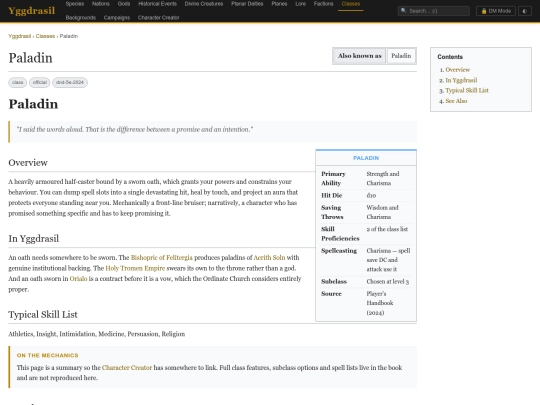Image resolution: width=540 pixels, height=405 pixels.
Task: Click the 'Wisdom and Charisma' saving throws value
Action: (382, 212)
